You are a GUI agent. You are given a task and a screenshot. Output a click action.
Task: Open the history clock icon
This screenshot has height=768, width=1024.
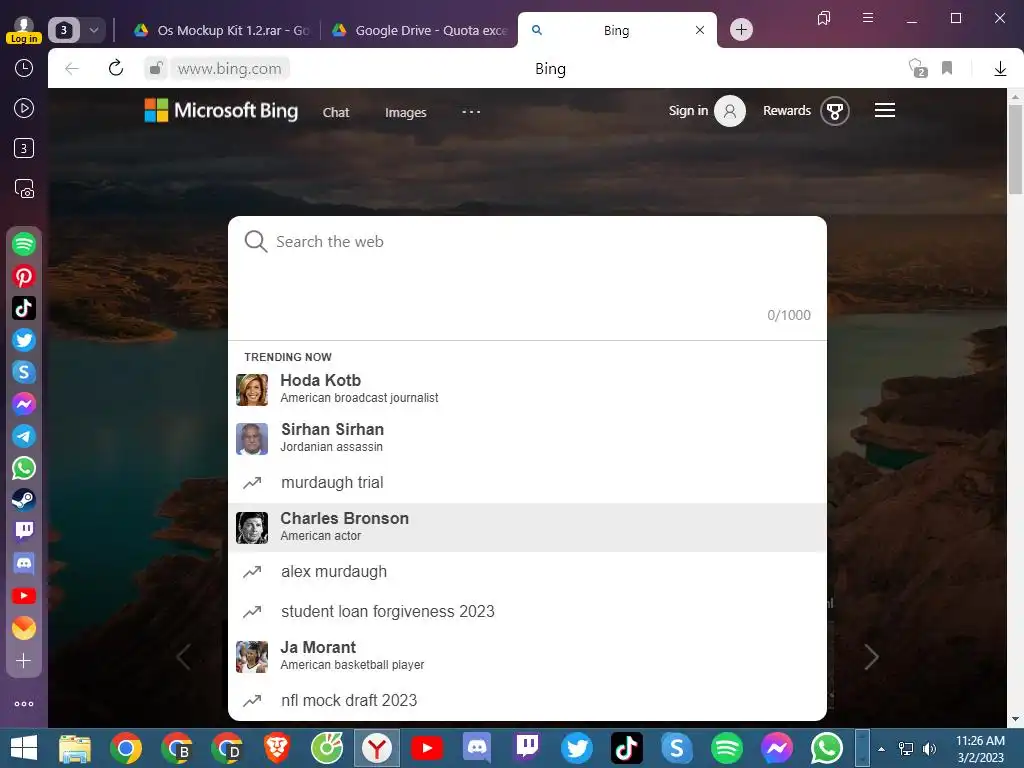pos(24,68)
